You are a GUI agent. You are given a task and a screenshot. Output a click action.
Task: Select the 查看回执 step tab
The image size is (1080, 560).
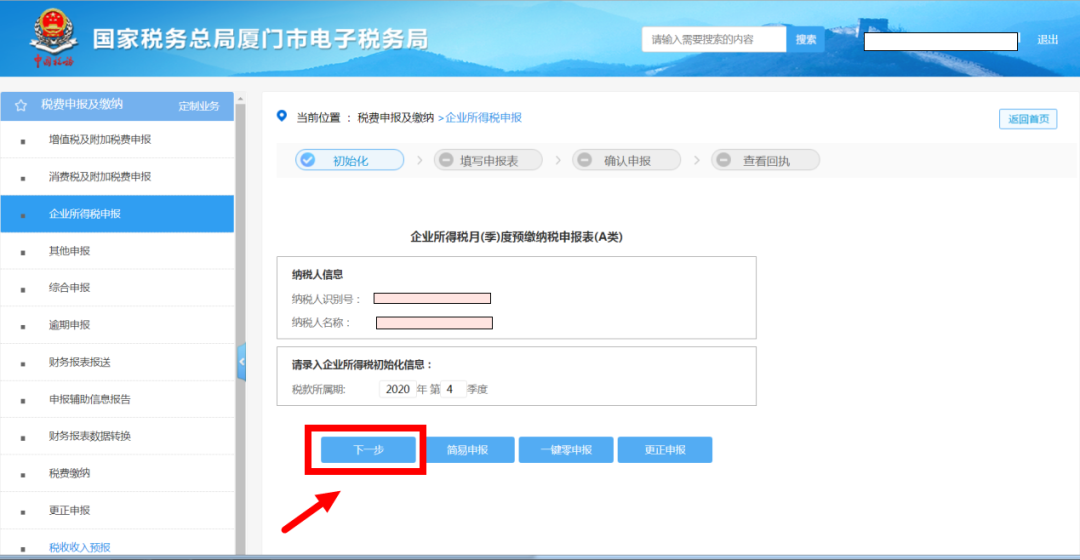[765, 160]
